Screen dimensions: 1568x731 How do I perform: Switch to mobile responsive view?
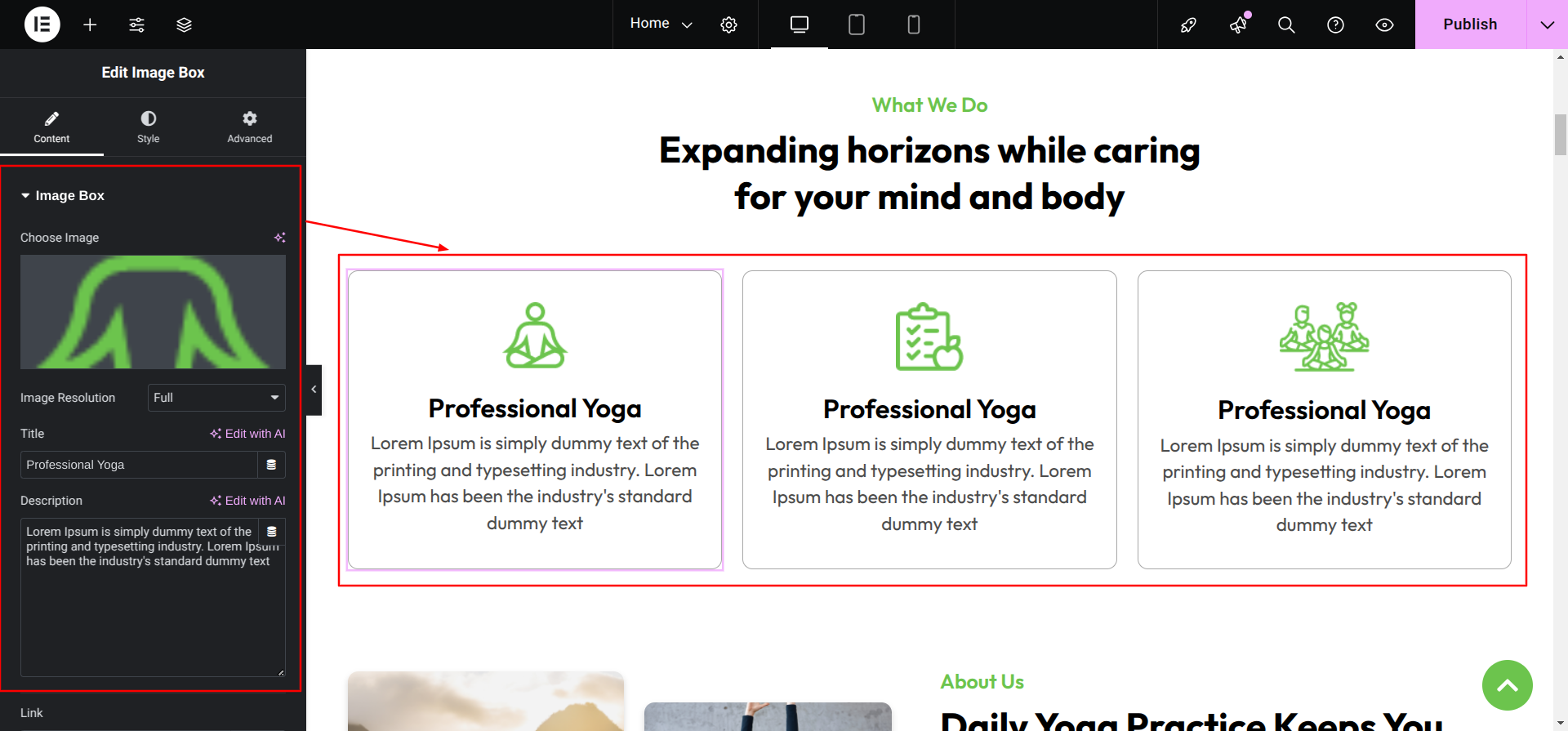pos(914,25)
